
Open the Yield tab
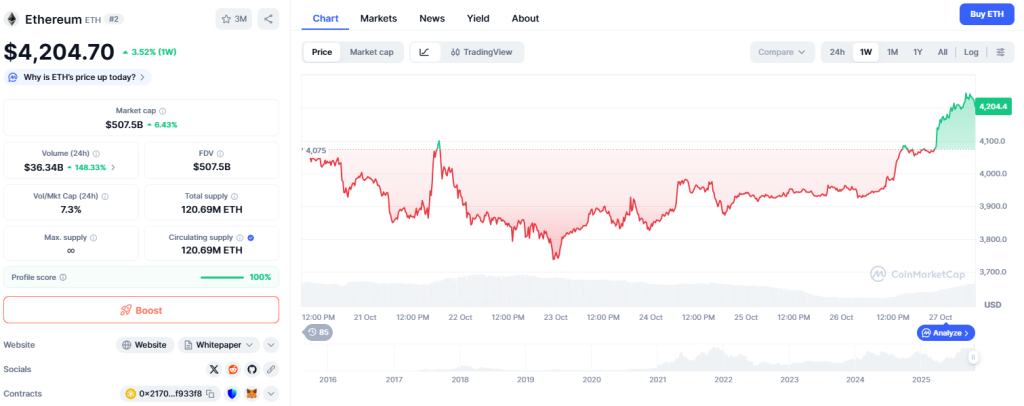click(x=478, y=18)
